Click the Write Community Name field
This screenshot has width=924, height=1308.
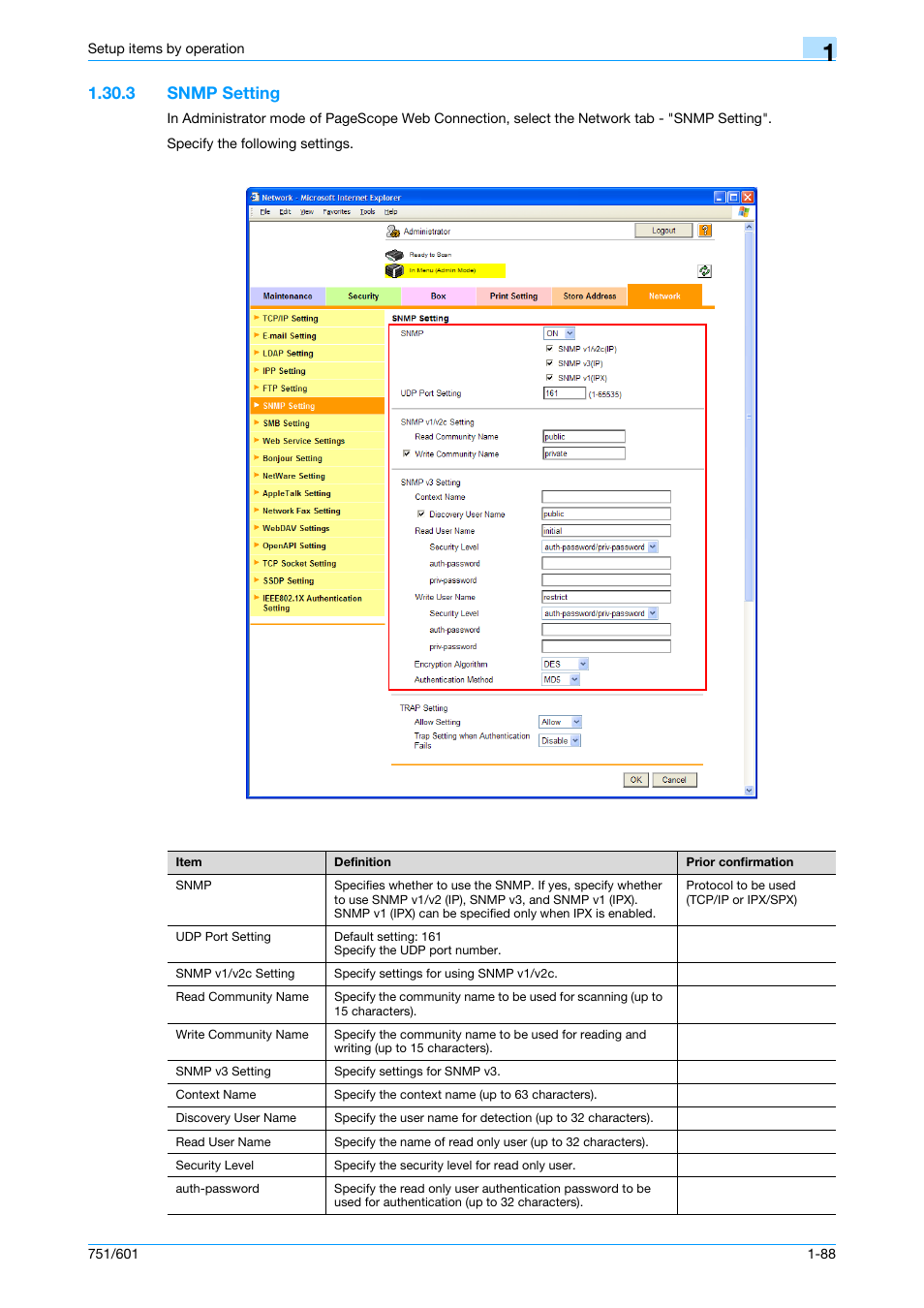click(584, 453)
